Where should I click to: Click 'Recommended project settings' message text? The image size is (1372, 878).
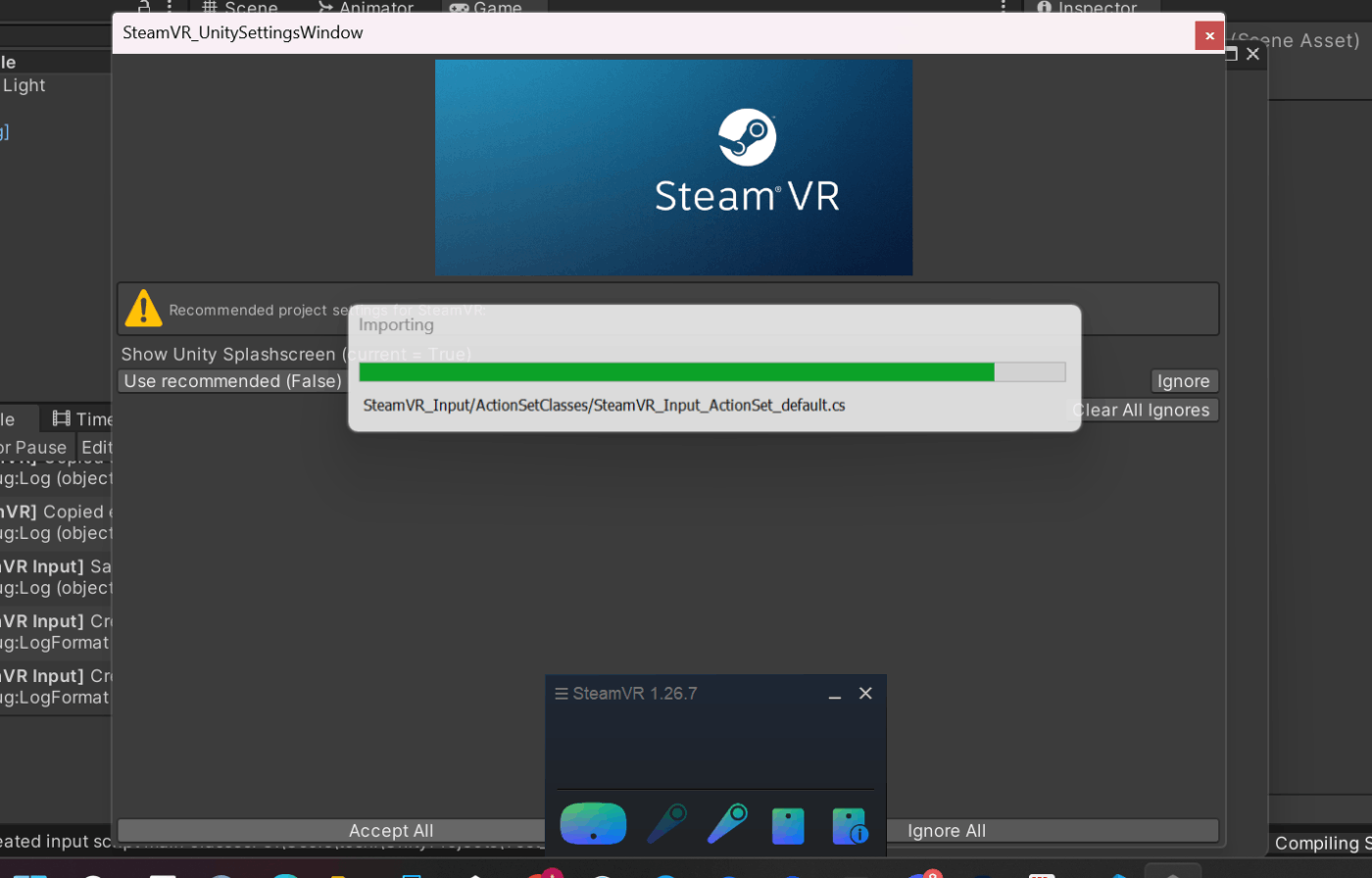click(x=326, y=310)
